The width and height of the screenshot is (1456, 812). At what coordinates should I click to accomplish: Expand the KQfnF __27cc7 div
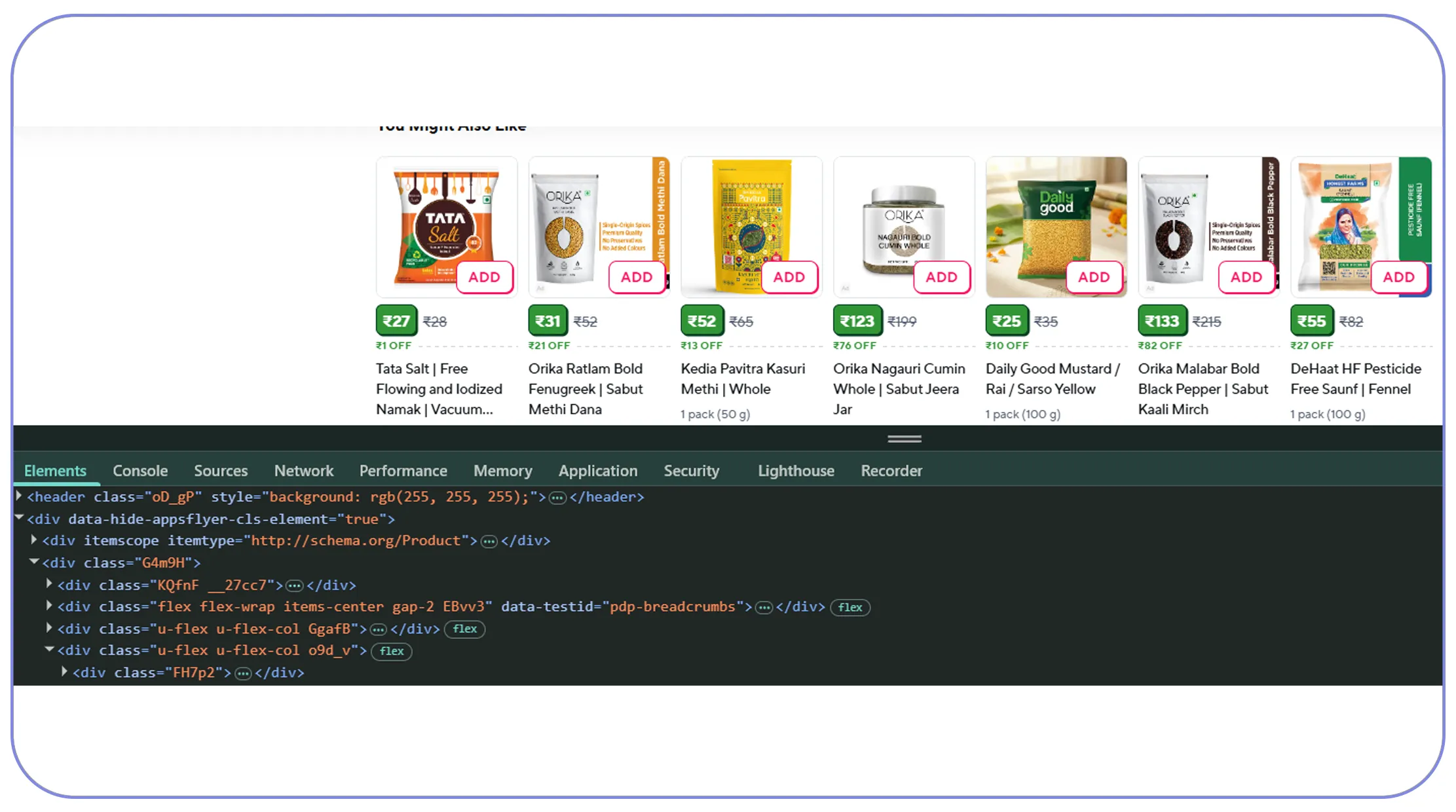[49, 583]
